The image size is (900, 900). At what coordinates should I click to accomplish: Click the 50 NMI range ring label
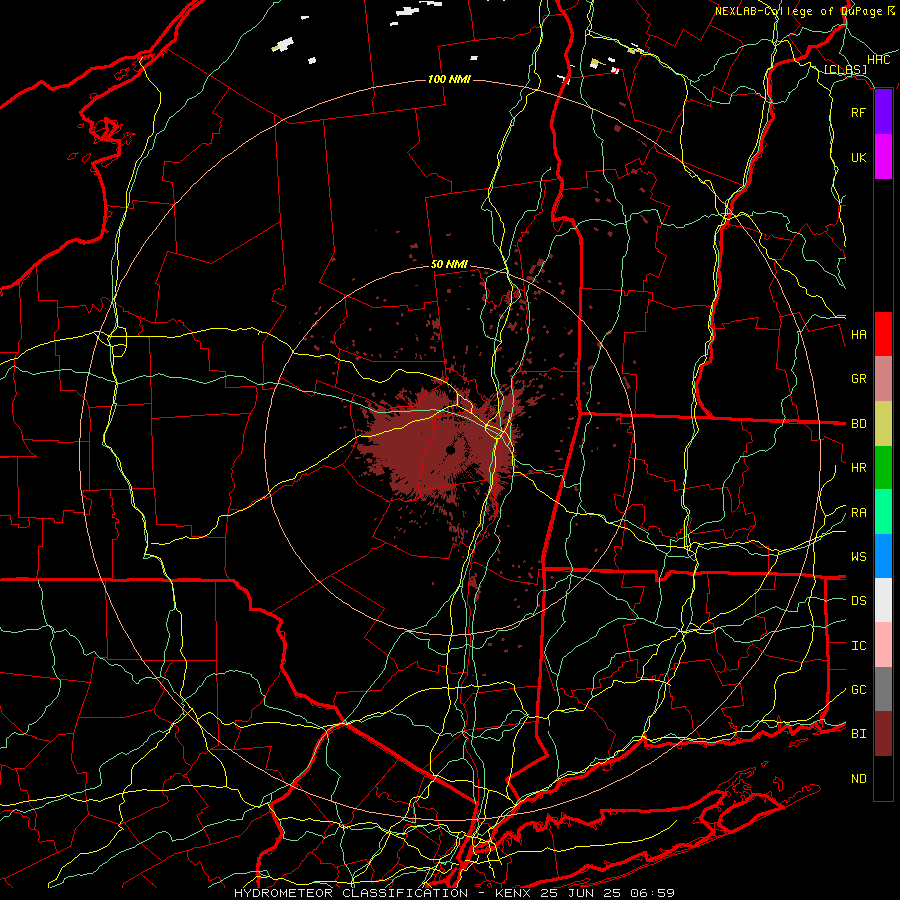pyautogui.click(x=449, y=265)
